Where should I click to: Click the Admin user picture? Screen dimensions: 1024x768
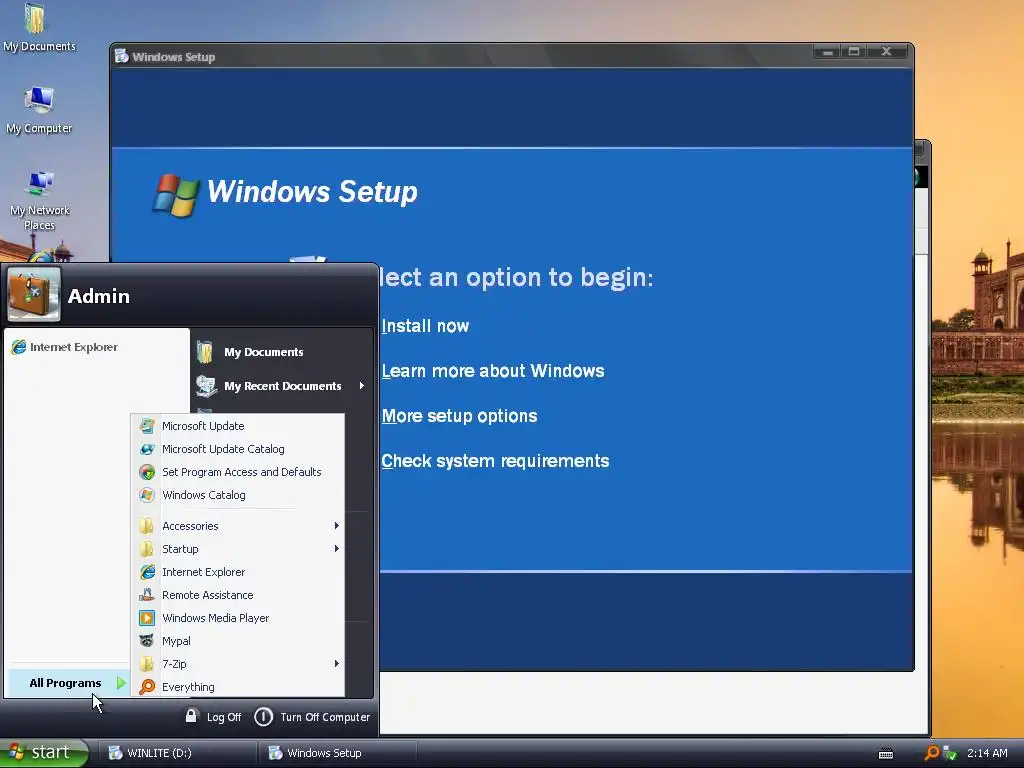[x=34, y=295]
